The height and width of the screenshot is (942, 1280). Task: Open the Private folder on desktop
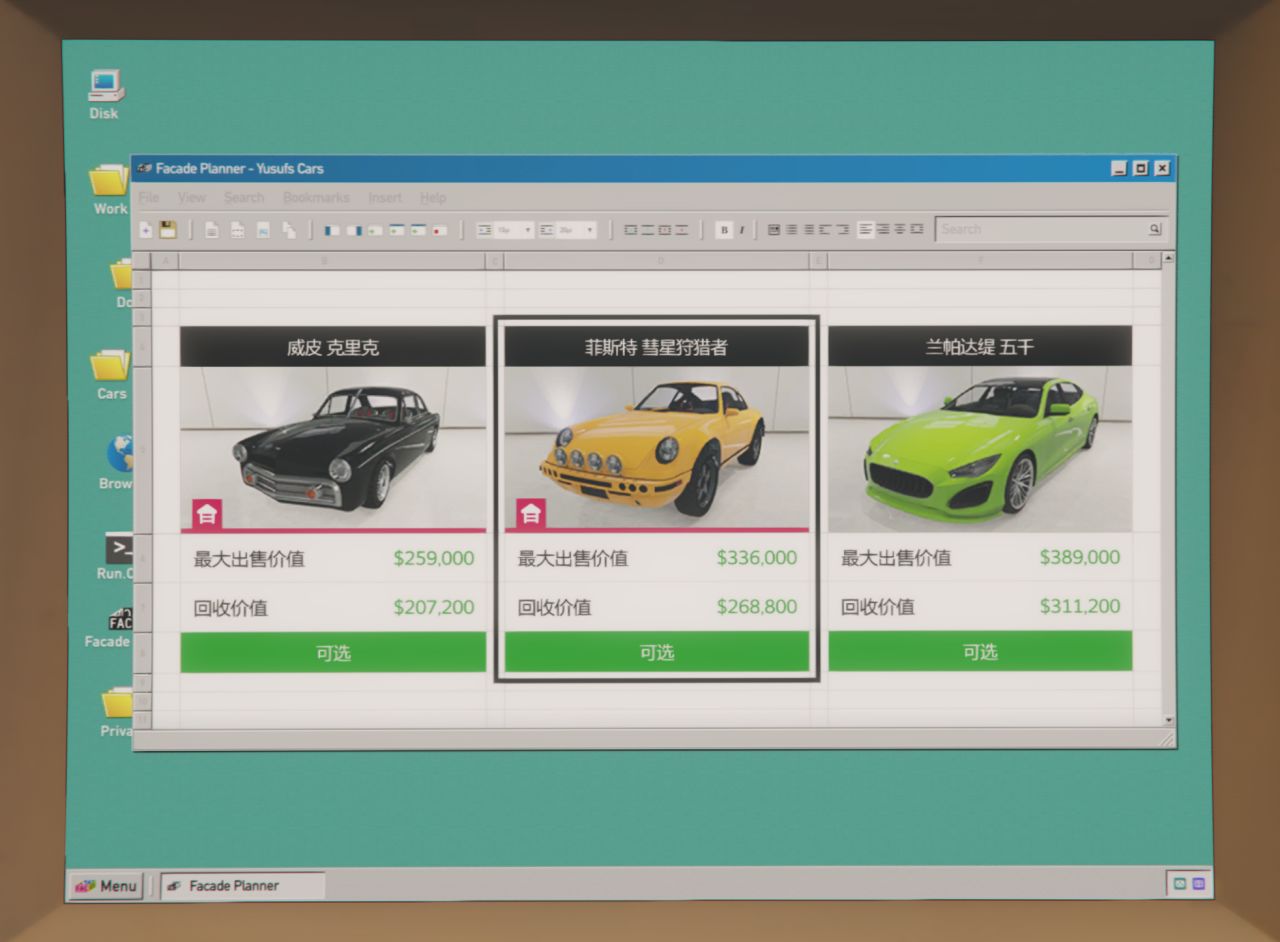coord(117,711)
